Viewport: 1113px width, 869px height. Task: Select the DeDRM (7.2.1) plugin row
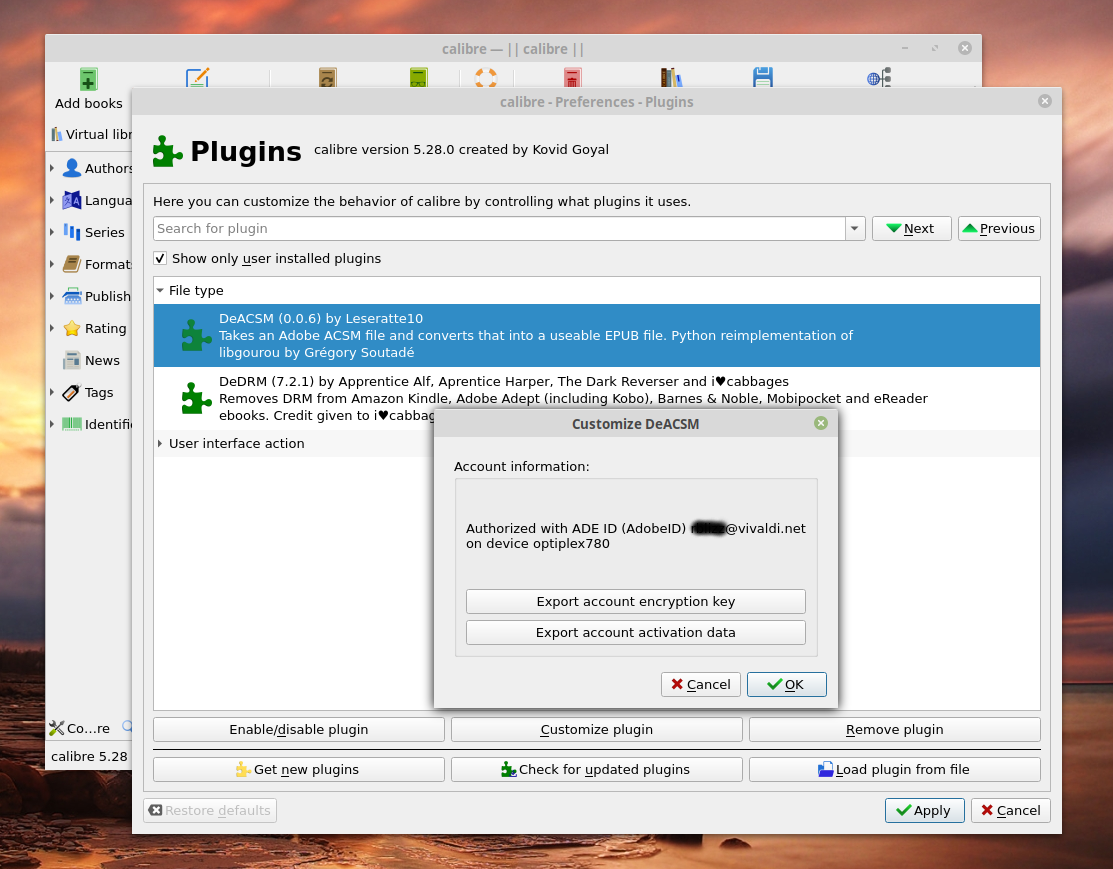596,398
